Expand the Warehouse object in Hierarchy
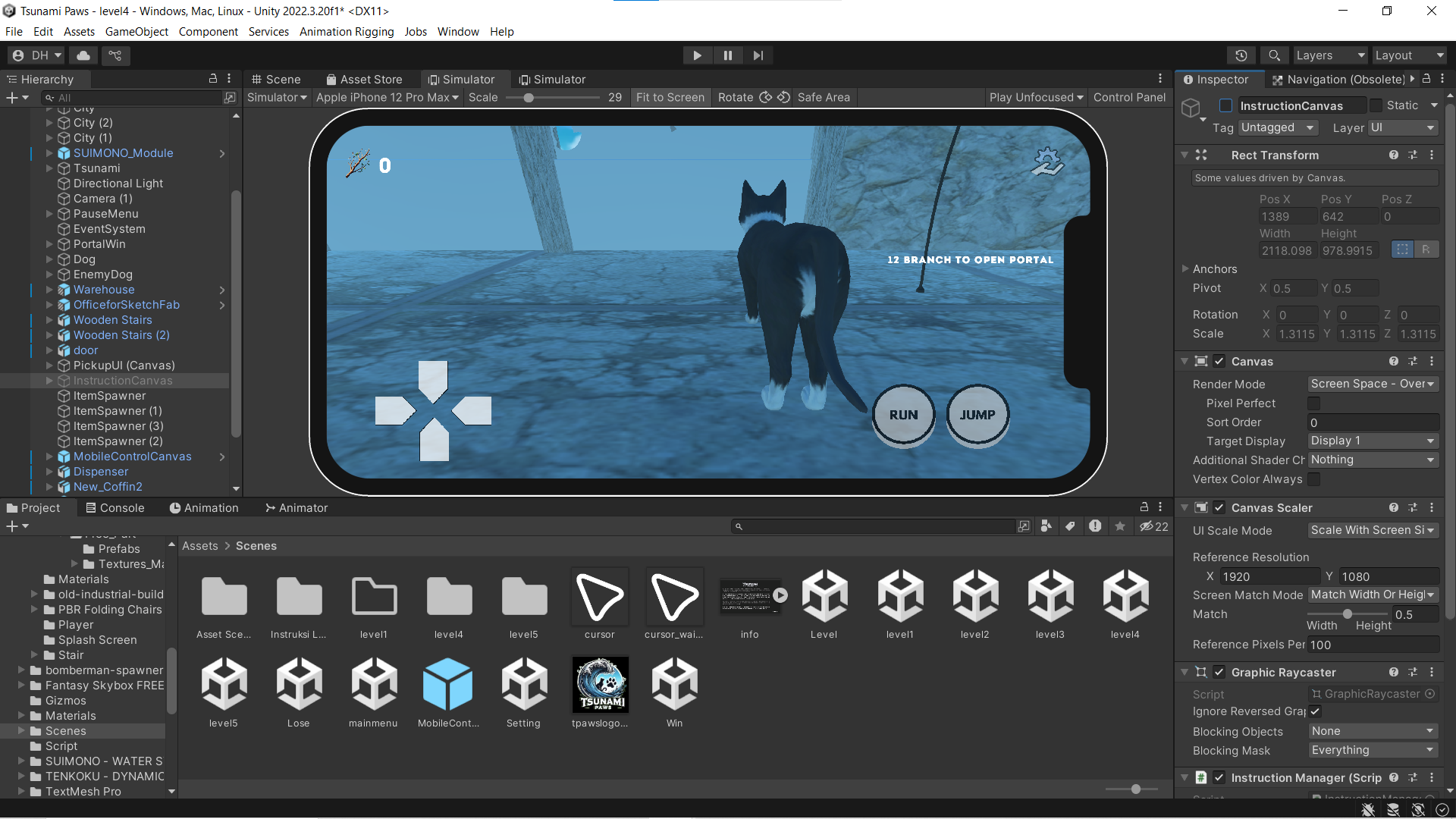 [50, 290]
